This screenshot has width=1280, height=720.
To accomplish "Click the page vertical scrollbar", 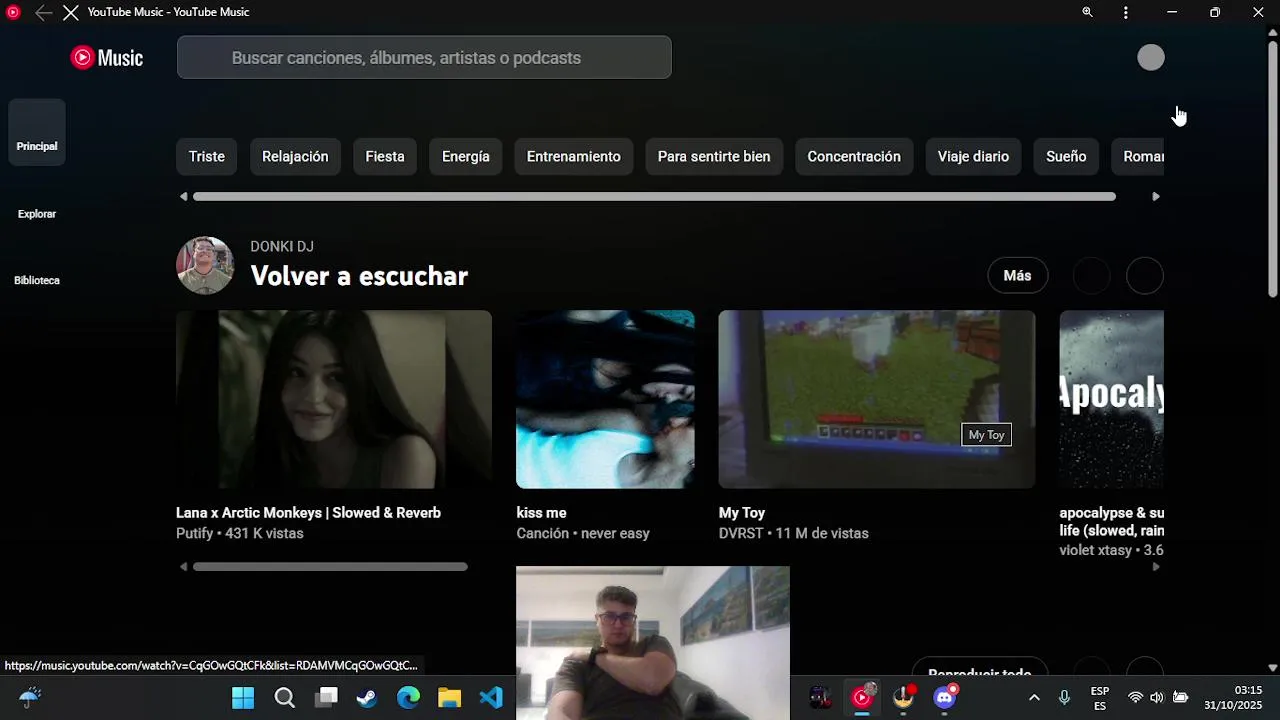I will point(1273,168).
